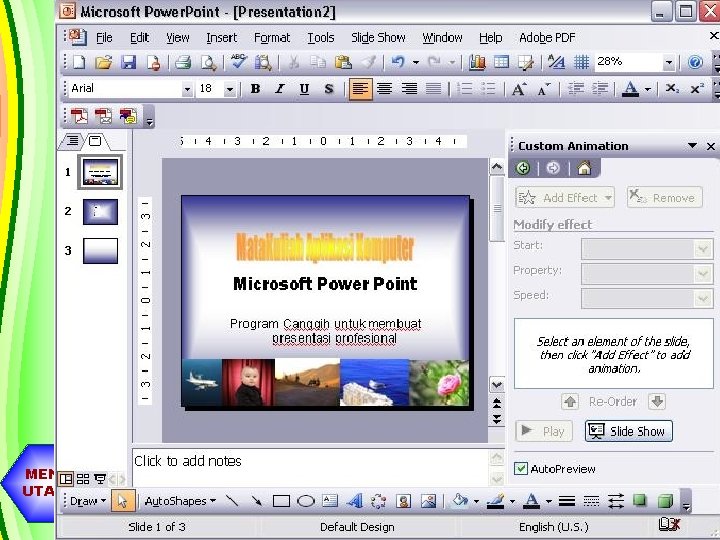Insert a chart with the chart icon

(477, 62)
